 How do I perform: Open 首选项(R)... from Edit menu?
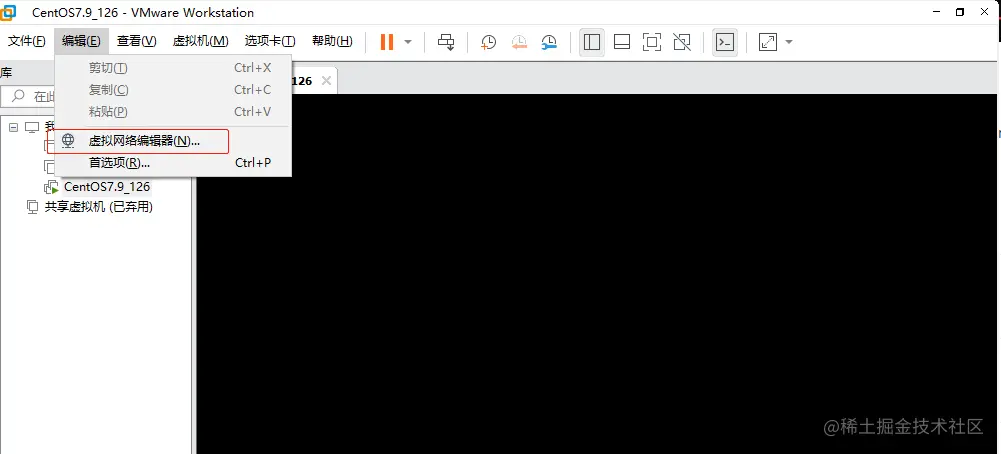(173, 163)
